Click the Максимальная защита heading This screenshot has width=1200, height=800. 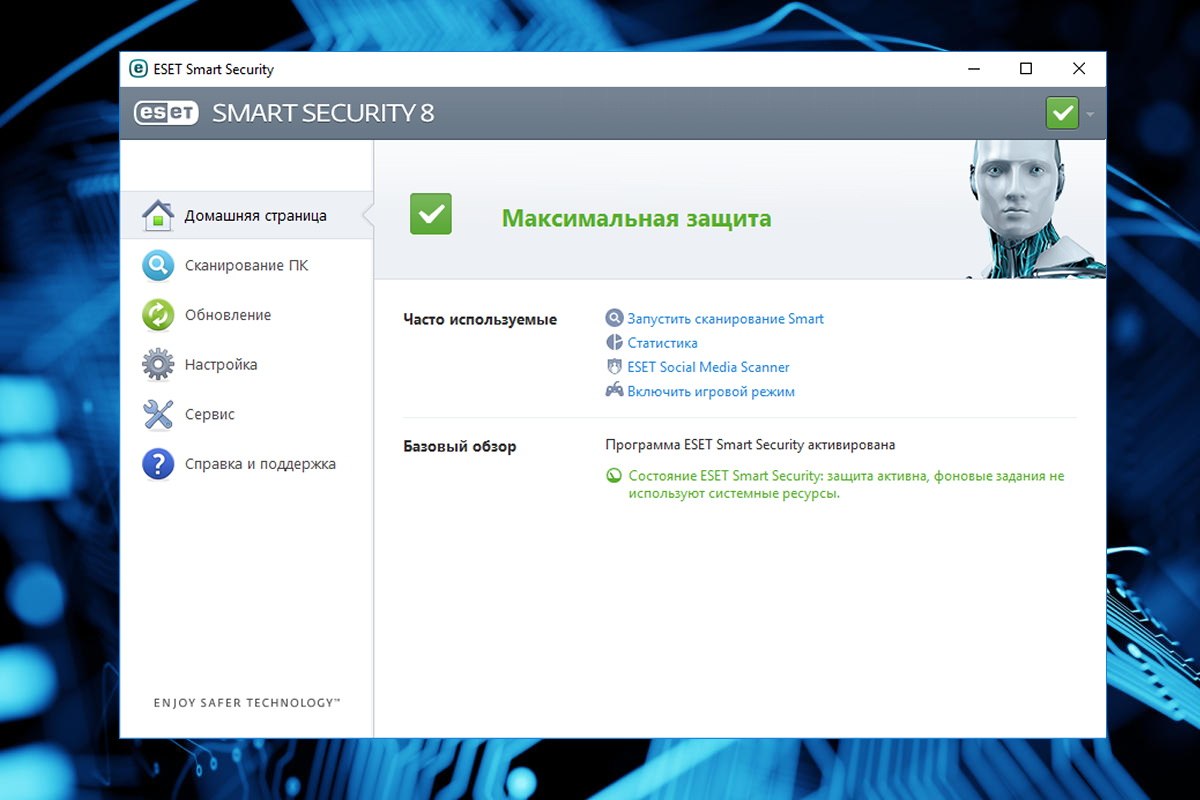(637, 218)
